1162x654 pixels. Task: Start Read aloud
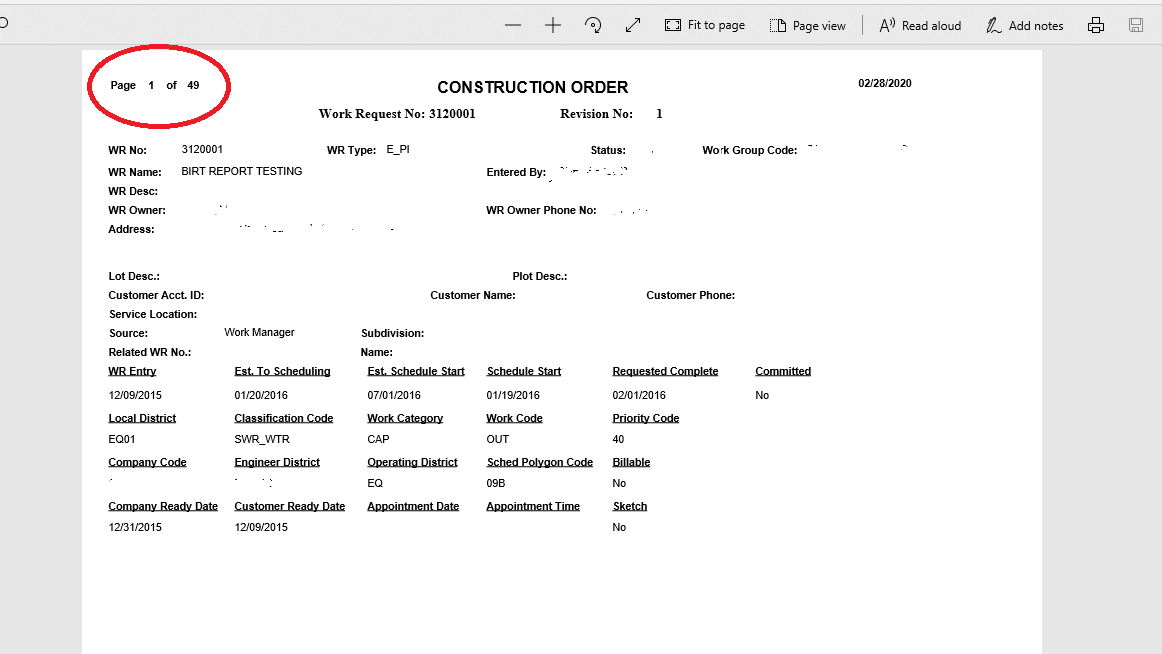pos(920,25)
